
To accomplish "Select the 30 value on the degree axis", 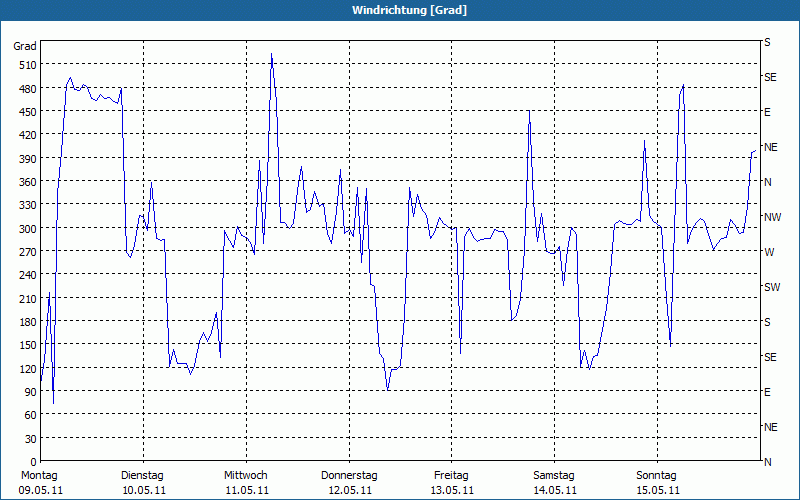I will tap(31, 439).
